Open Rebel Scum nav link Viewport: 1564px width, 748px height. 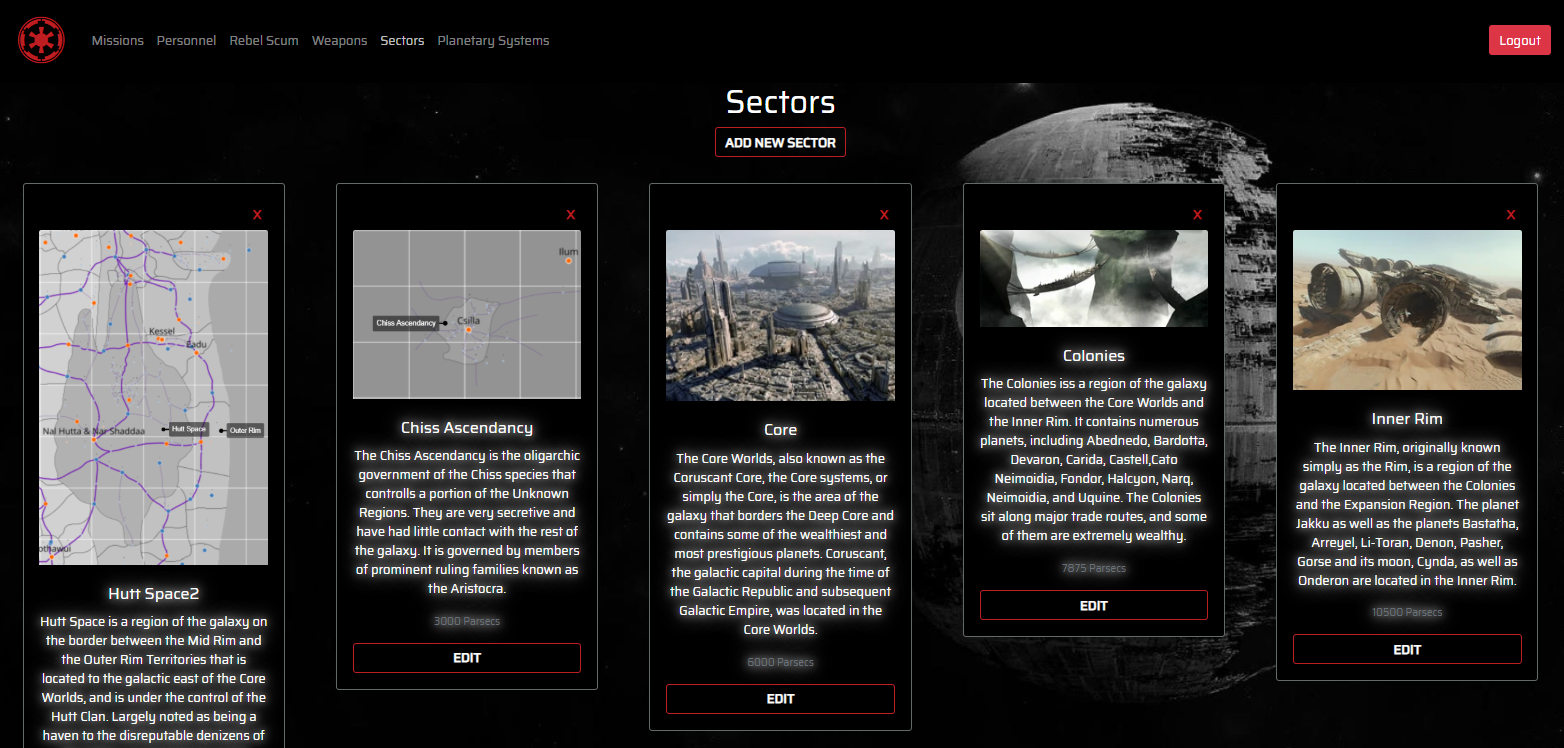tap(264, 41)
